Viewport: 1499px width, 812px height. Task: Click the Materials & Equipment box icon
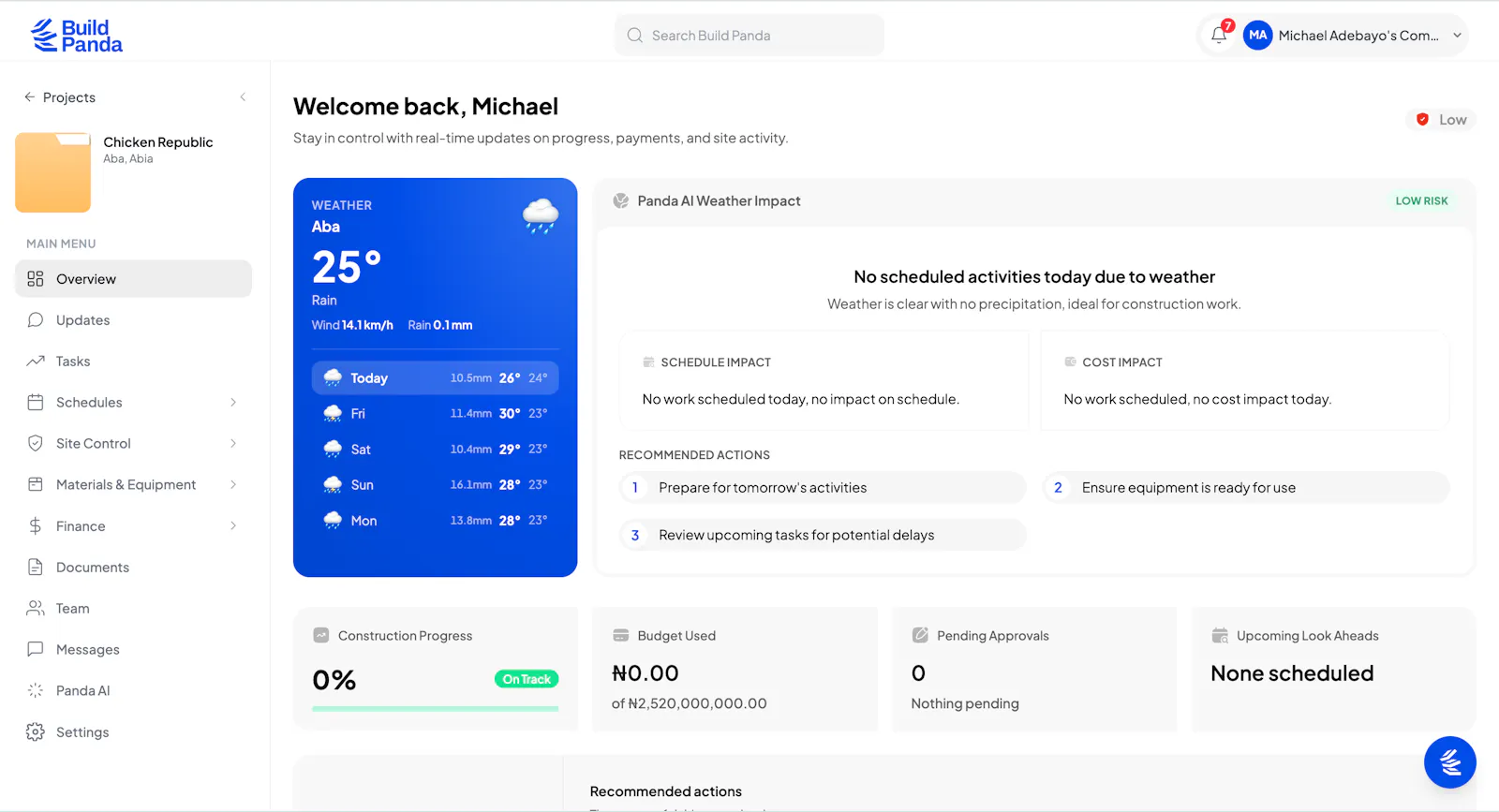(36, 485)
